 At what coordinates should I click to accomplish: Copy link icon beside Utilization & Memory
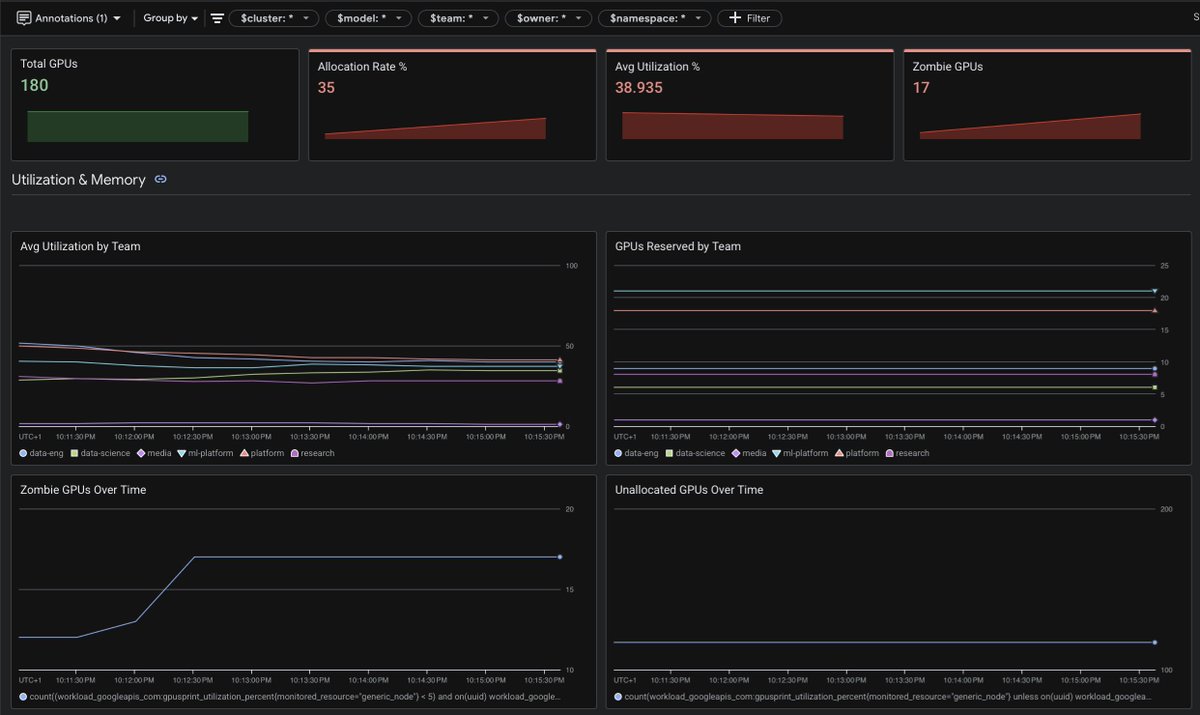(160, 180)
